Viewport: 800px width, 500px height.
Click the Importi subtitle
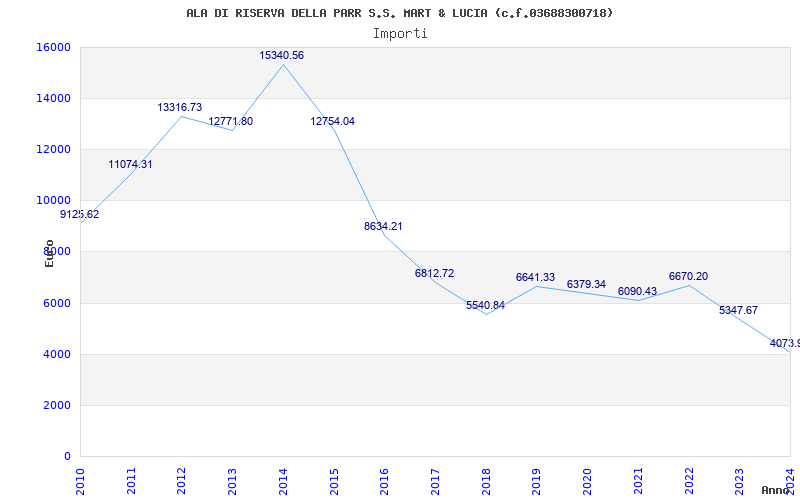(400, 34)
